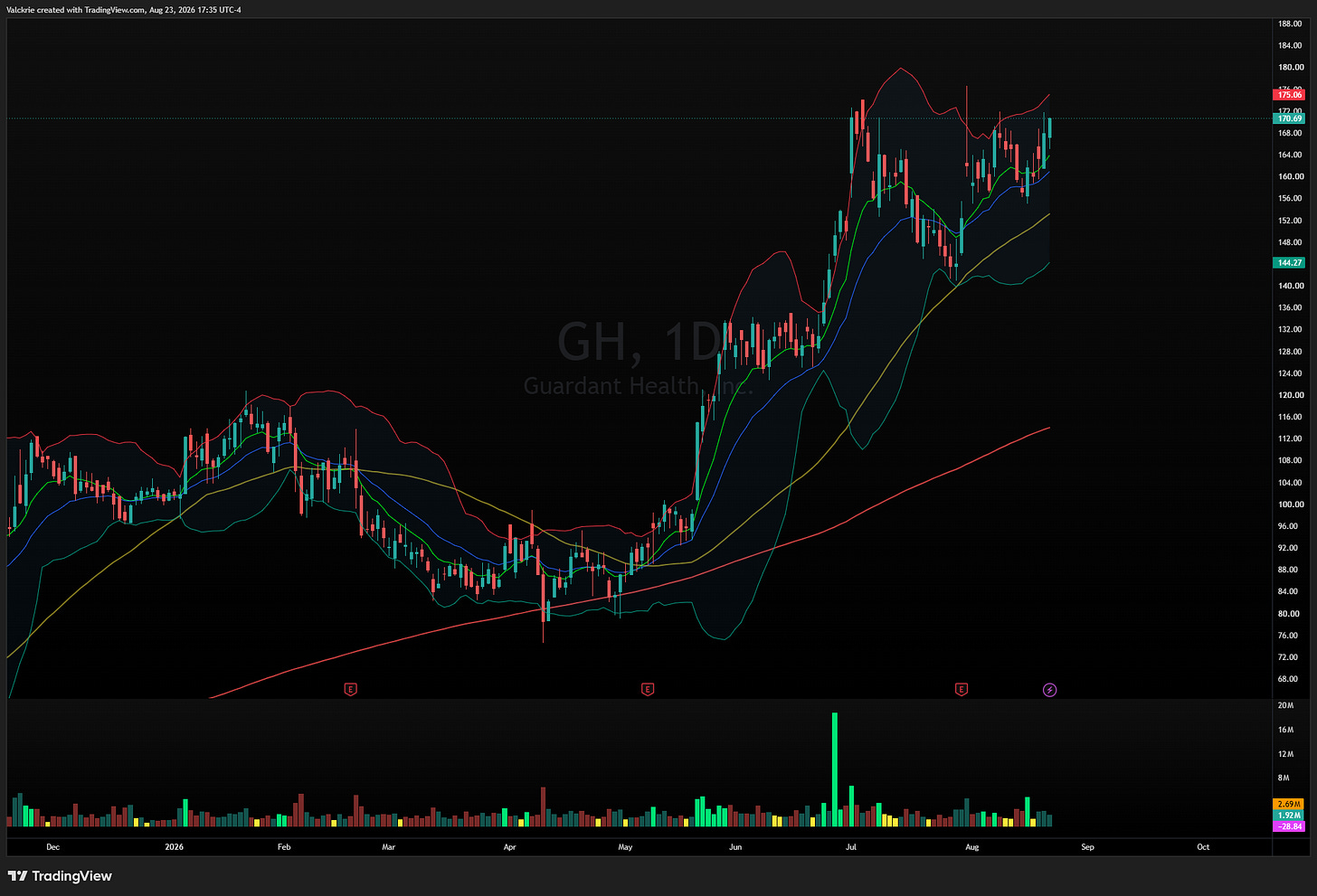
Task: Click the 160.00 price axis label
Action: click(1290, 177)
